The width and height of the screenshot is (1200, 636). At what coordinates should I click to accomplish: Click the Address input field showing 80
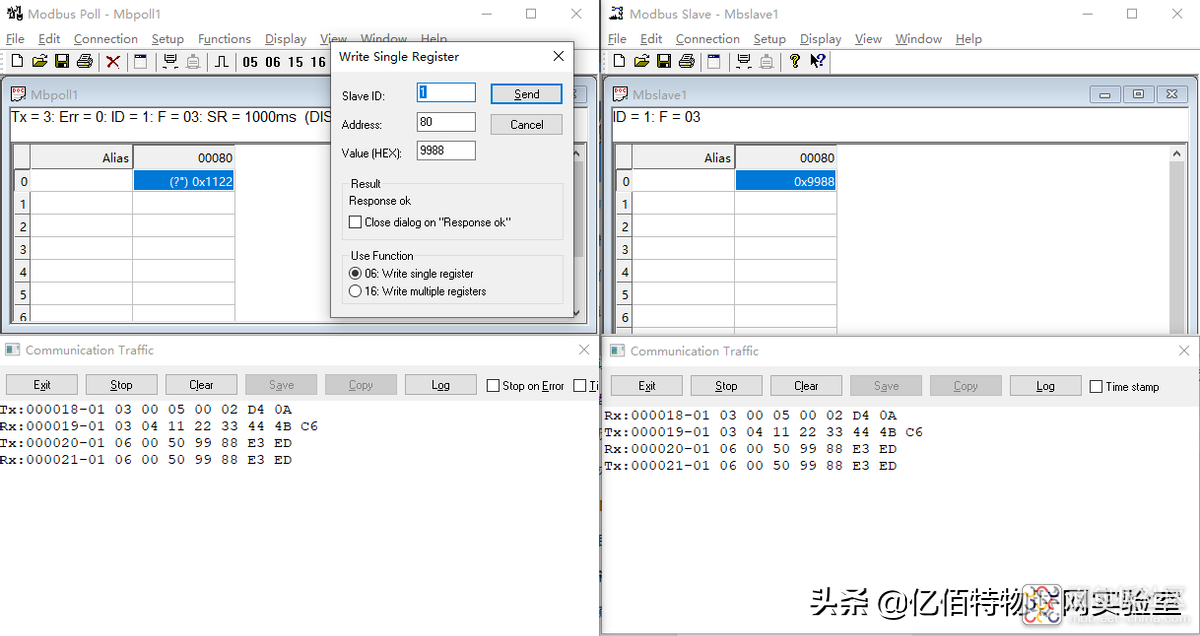[446, 122]
